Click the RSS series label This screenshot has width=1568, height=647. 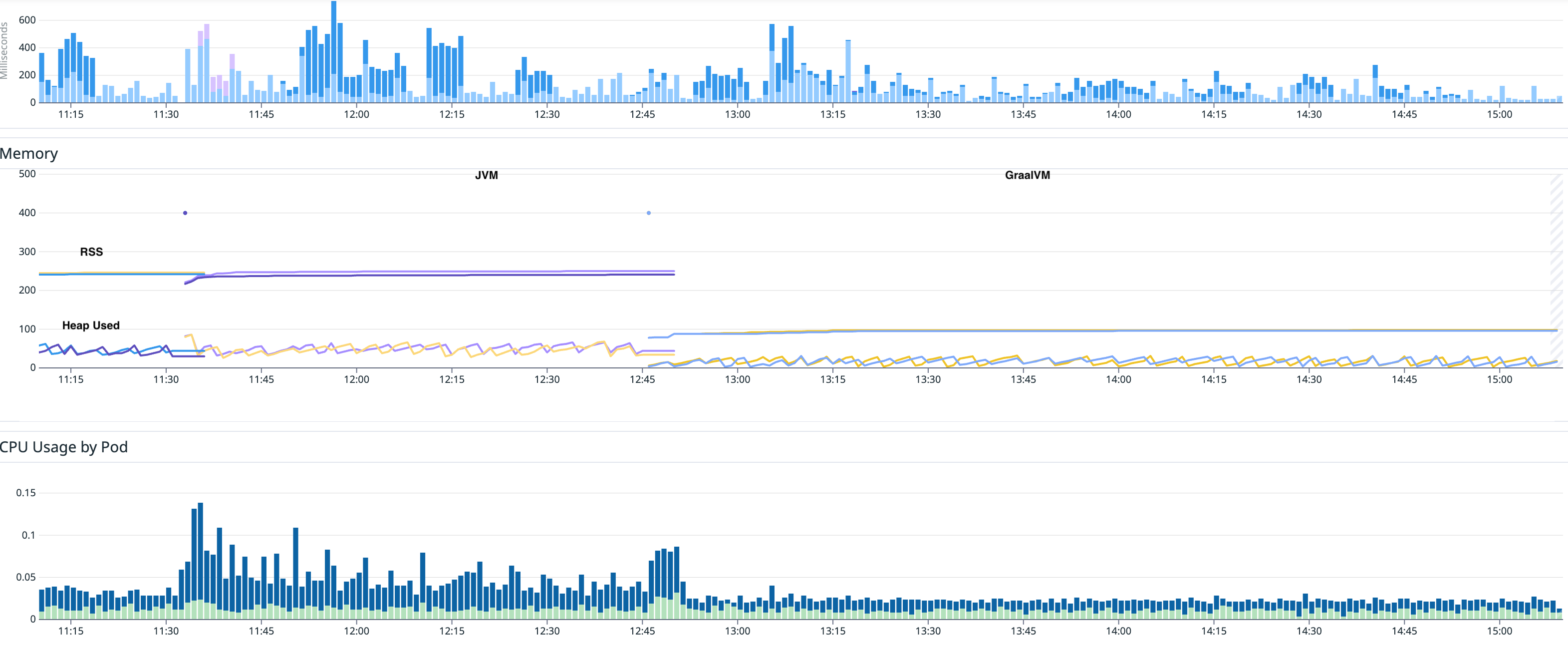[91, 251]
